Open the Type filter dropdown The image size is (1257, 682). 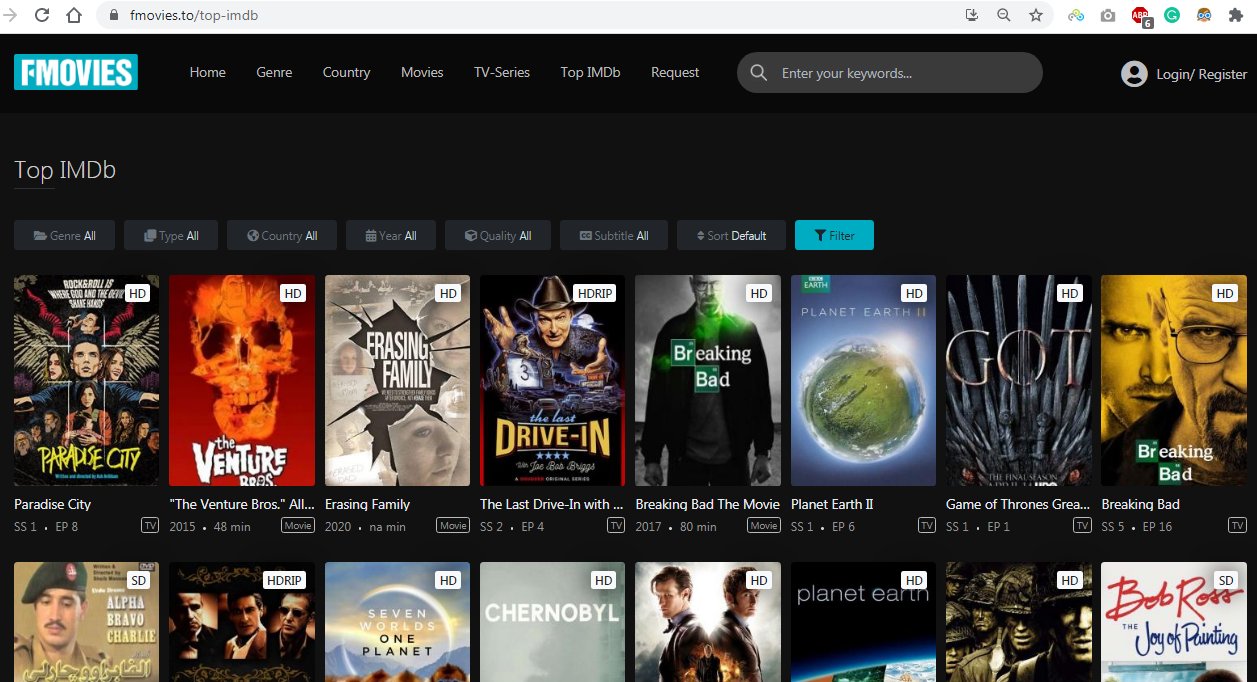point(171,235)
